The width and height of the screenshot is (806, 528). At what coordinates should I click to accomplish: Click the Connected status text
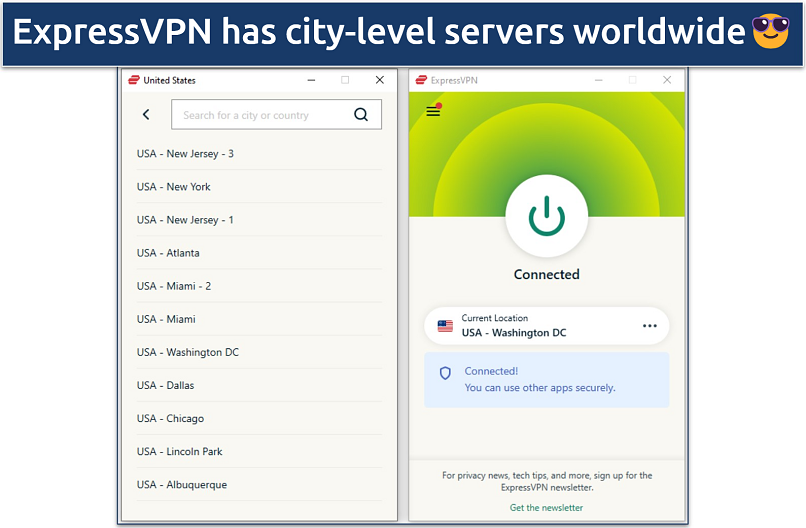point(546,275)
